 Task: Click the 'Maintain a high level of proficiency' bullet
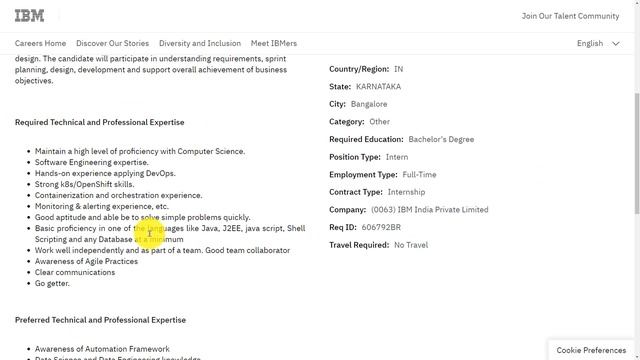140,151
